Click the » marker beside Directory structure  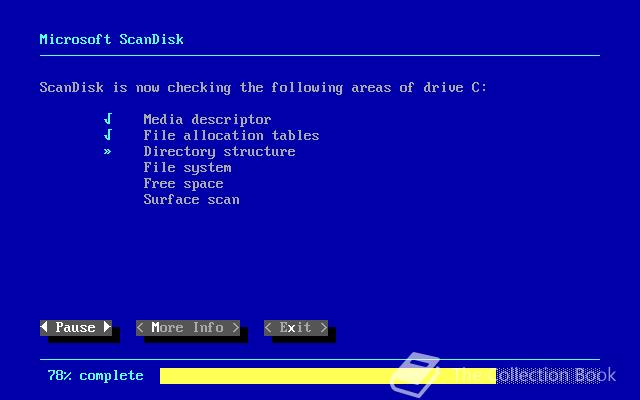coord(107,152)
